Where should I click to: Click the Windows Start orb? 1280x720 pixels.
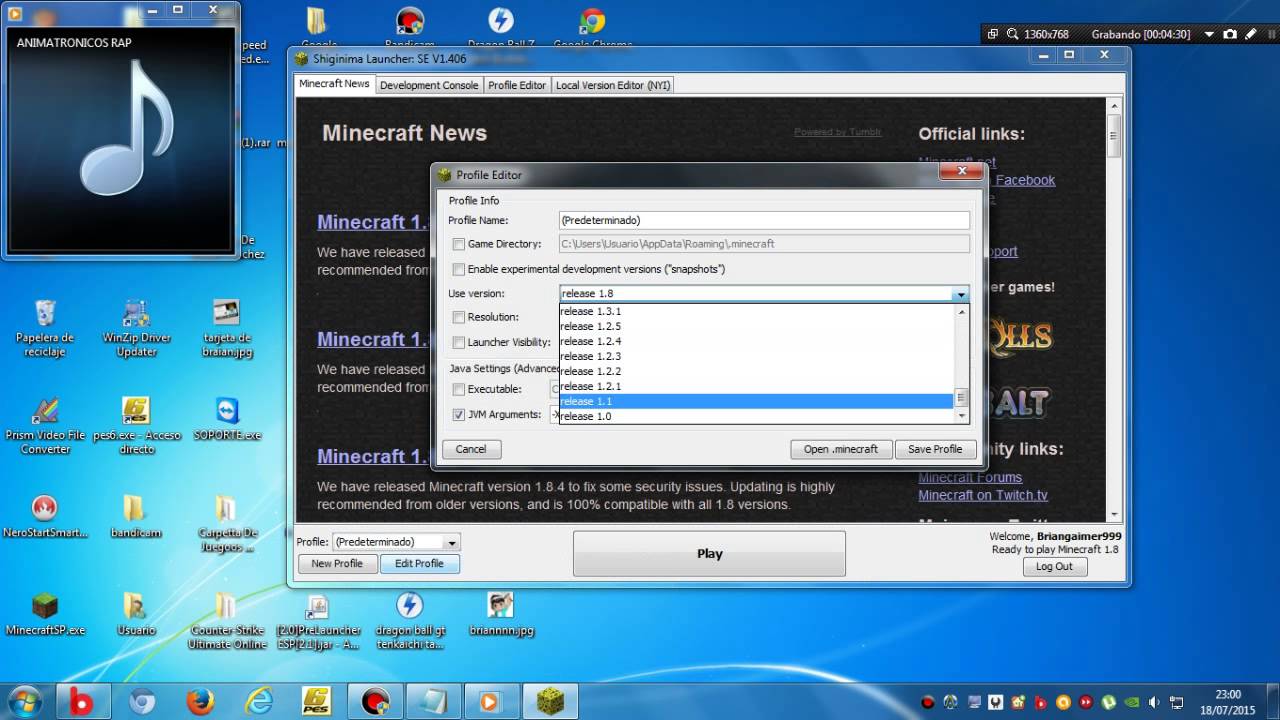[x=24, y=701]
